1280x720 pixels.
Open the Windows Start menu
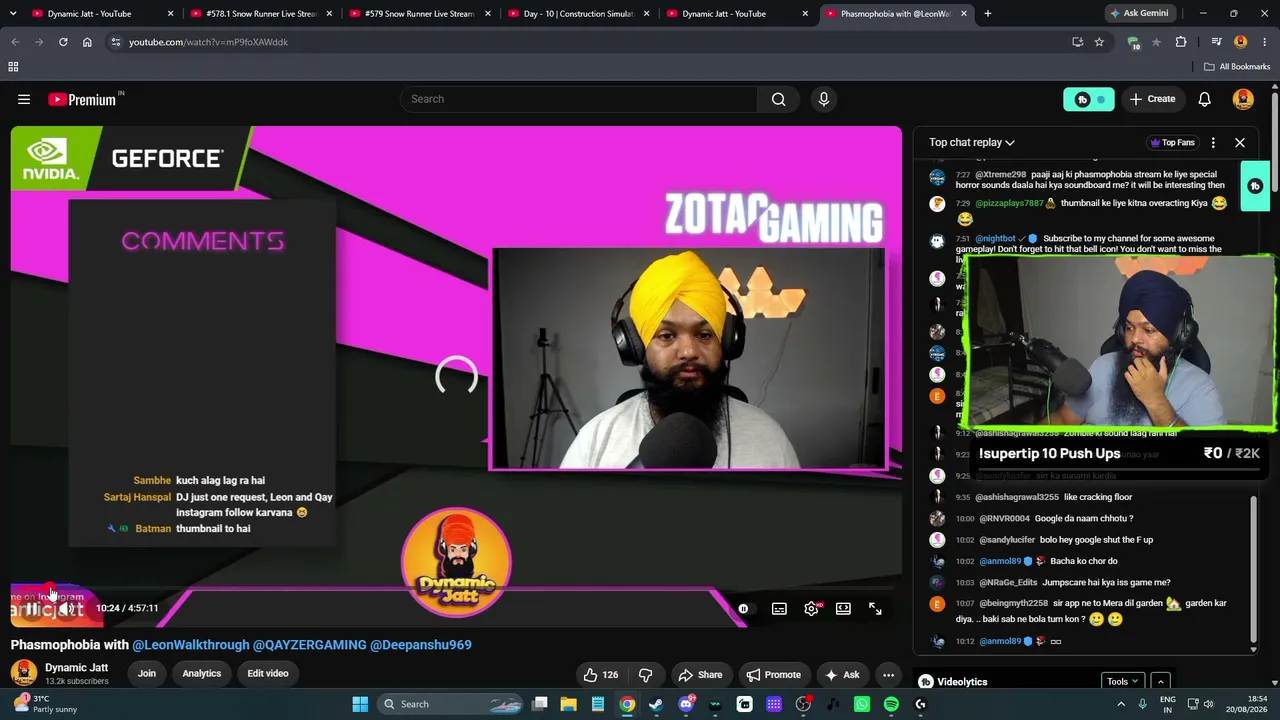pyautogui.click(x=360, y=704)
